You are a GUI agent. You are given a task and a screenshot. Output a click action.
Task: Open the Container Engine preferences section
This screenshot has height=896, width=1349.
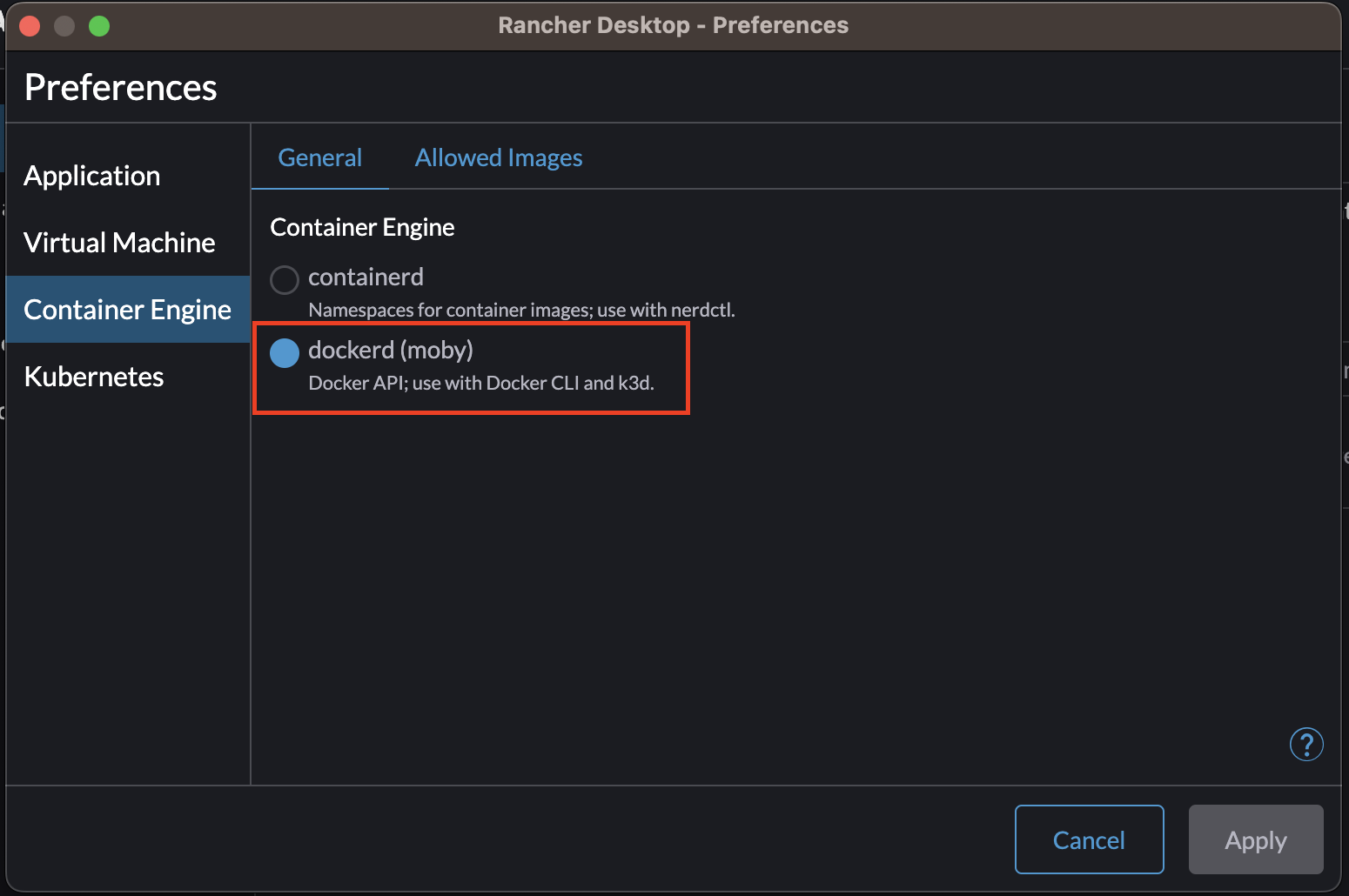(x=128, y=310)
